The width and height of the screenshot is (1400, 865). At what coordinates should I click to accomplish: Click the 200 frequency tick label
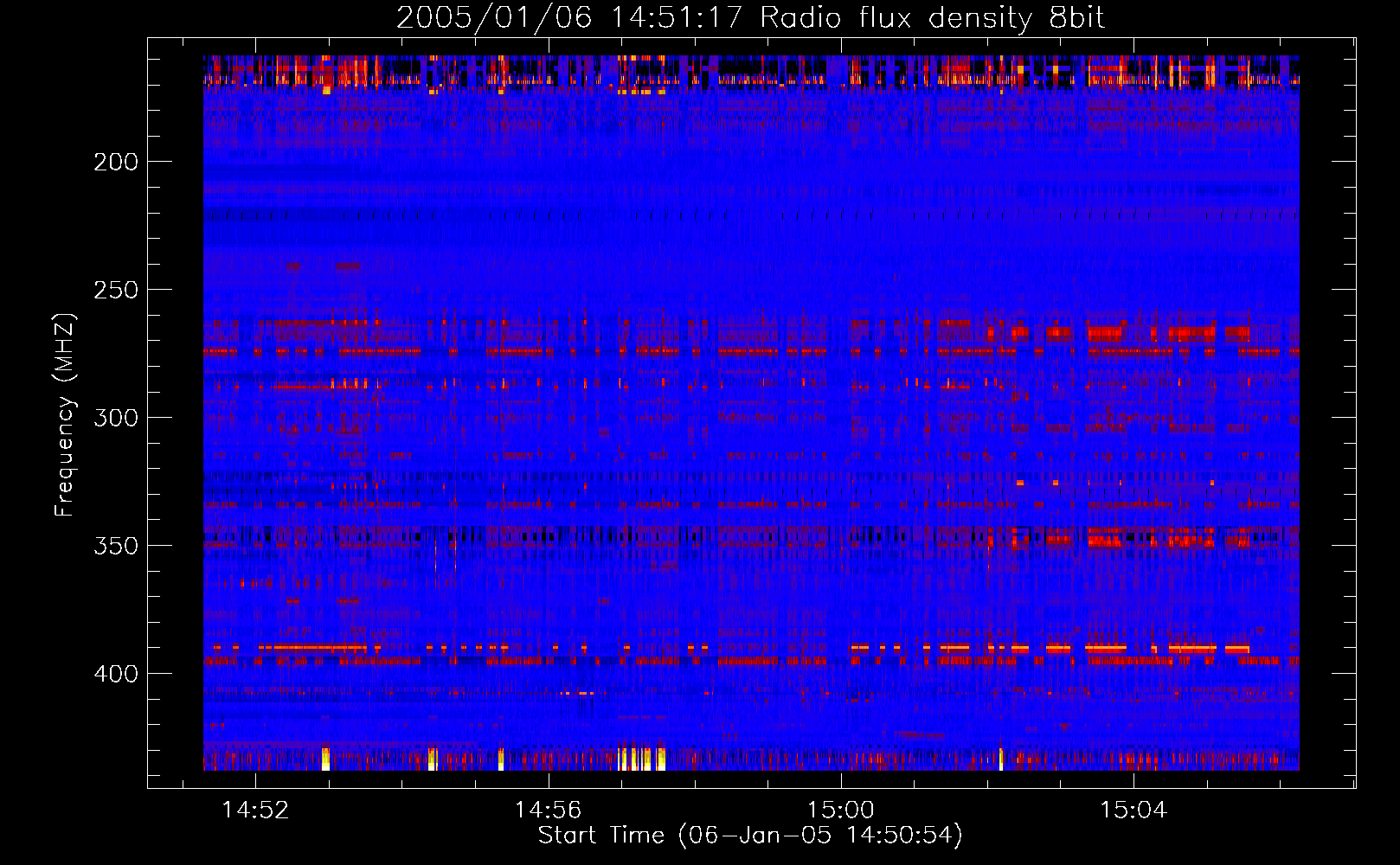[x=116, y=162]
